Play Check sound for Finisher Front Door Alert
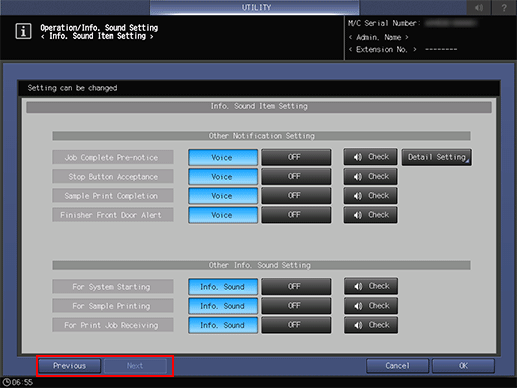 [370, 215]
